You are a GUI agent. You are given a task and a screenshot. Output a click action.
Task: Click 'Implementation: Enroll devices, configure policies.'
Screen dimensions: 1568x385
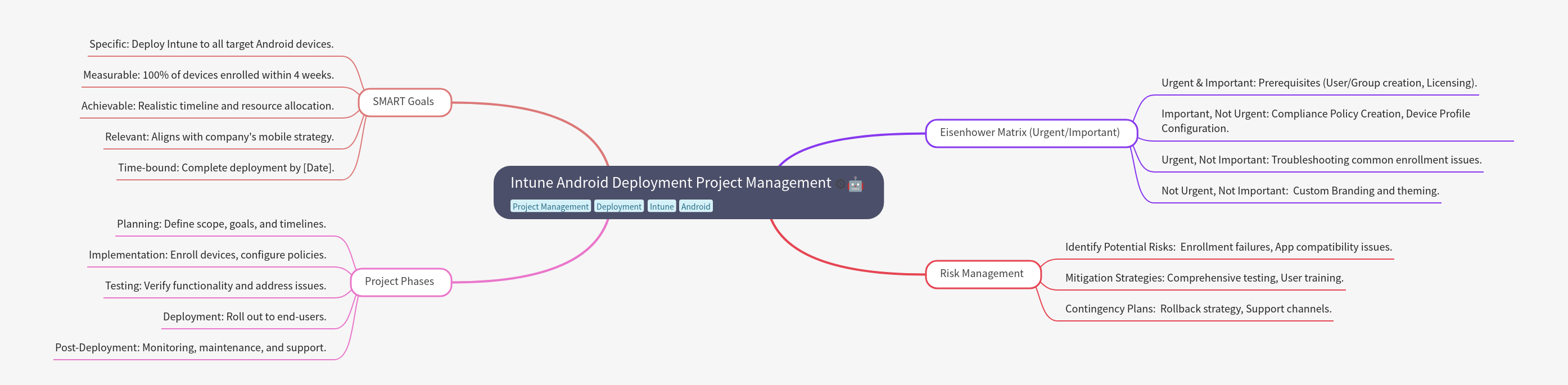point(207,256)
